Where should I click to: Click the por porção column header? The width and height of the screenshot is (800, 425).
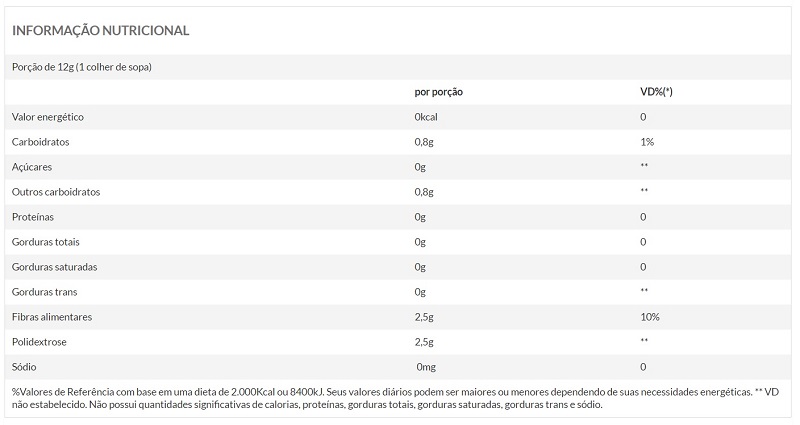[438, 92]
